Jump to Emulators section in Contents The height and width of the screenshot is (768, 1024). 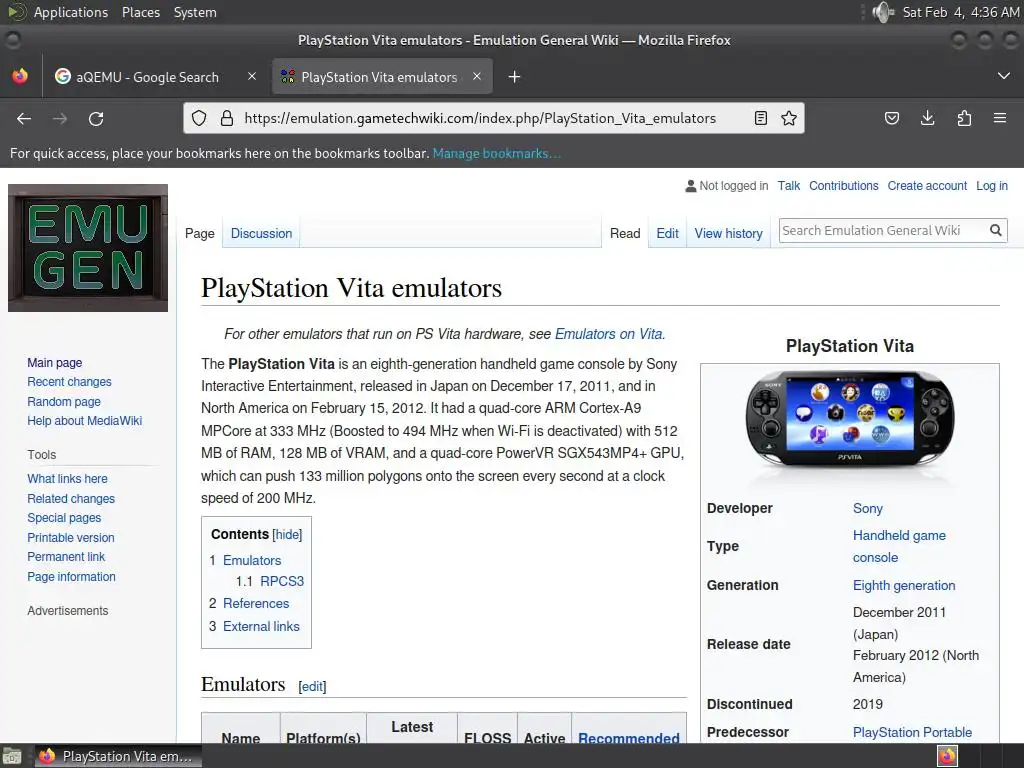pos(251,560)
